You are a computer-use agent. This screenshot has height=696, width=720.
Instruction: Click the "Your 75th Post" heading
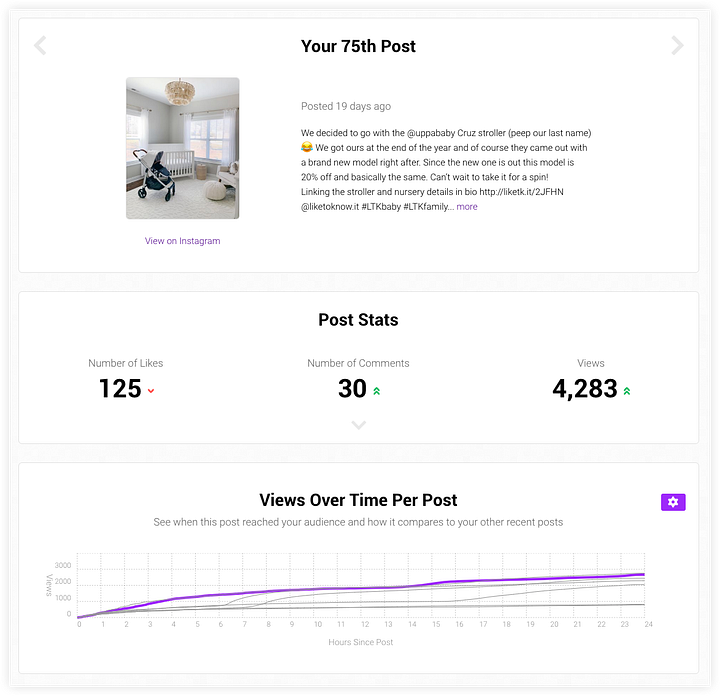(x=358, y=46)
